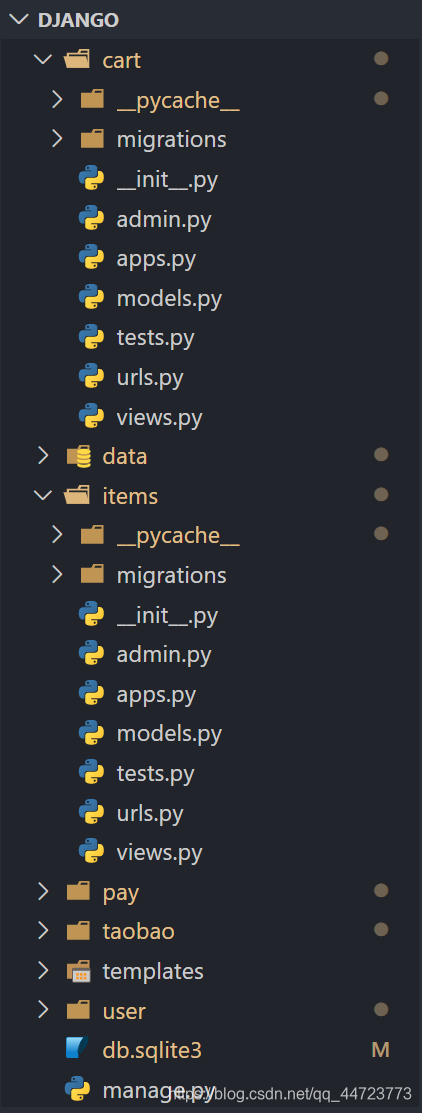Click Python icon of cart's views.py

[x=92, y=417]
